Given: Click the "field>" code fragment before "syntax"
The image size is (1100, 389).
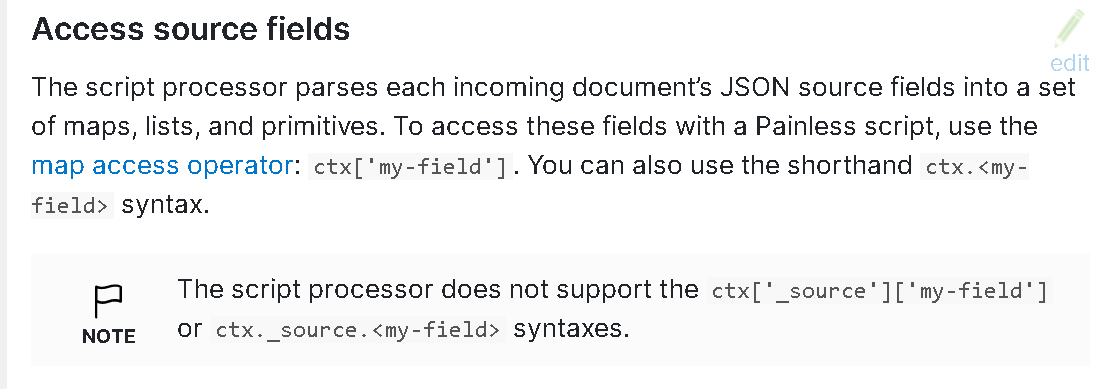Looking at the screenshot, I should [x=72, y=206].
